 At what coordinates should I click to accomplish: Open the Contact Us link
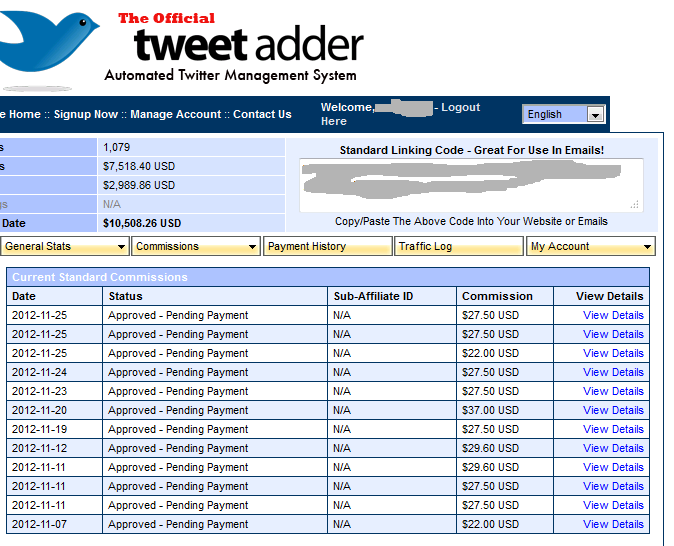click(x=262, y=114)
